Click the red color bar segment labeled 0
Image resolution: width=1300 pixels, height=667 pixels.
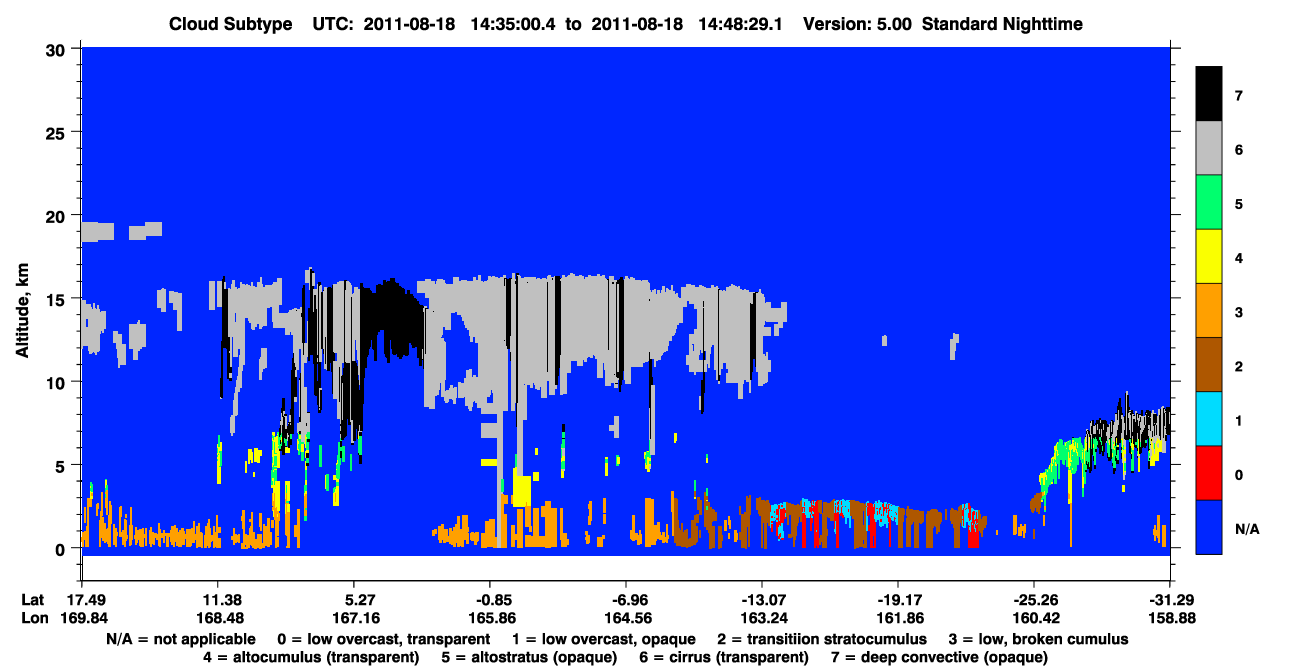tap(1209, 472)
